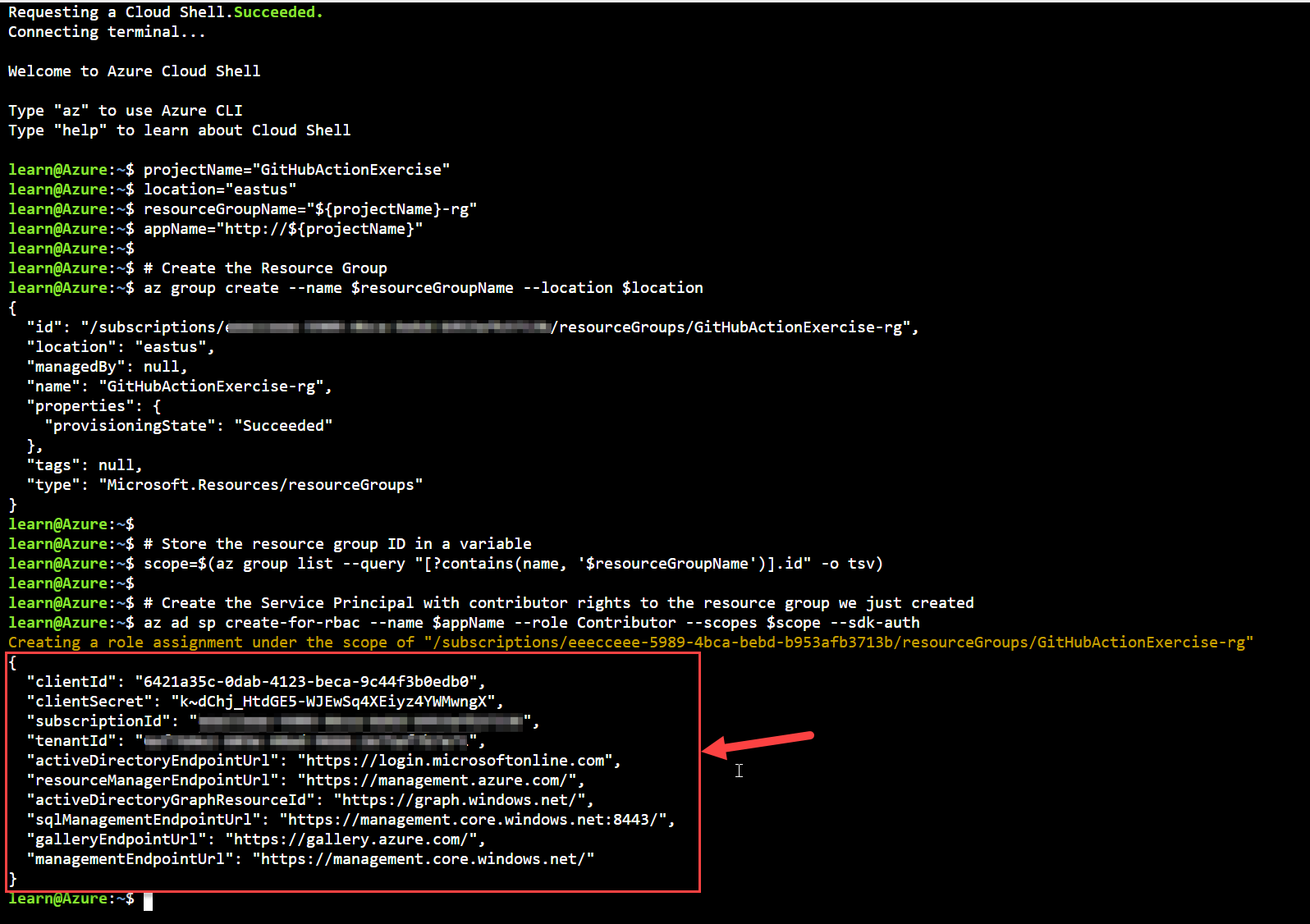
Task: Click the '# Create the Resource Group' comment
Action: coord(265,268)
